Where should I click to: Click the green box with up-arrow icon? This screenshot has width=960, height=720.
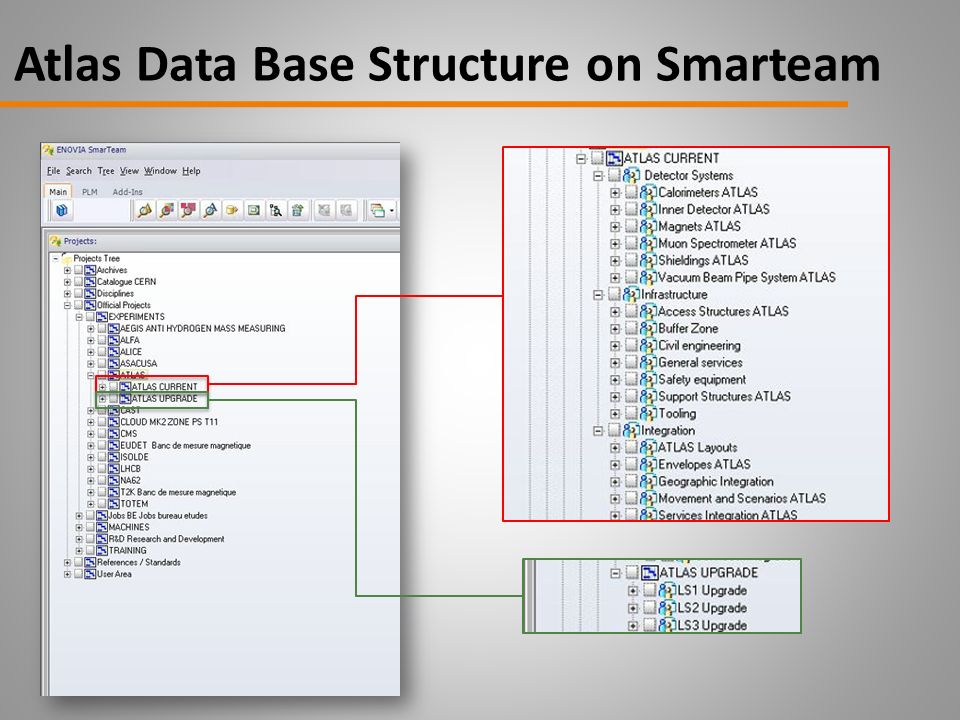(x=298, y=211)
